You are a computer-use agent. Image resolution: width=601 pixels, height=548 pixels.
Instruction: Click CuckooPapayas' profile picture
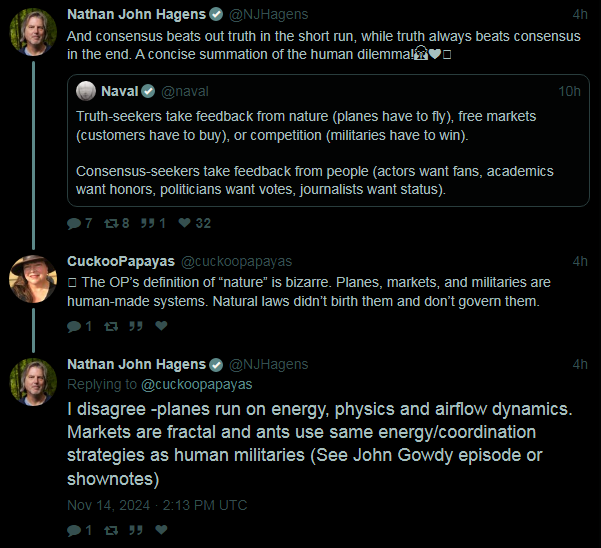(x=33, y=279)
